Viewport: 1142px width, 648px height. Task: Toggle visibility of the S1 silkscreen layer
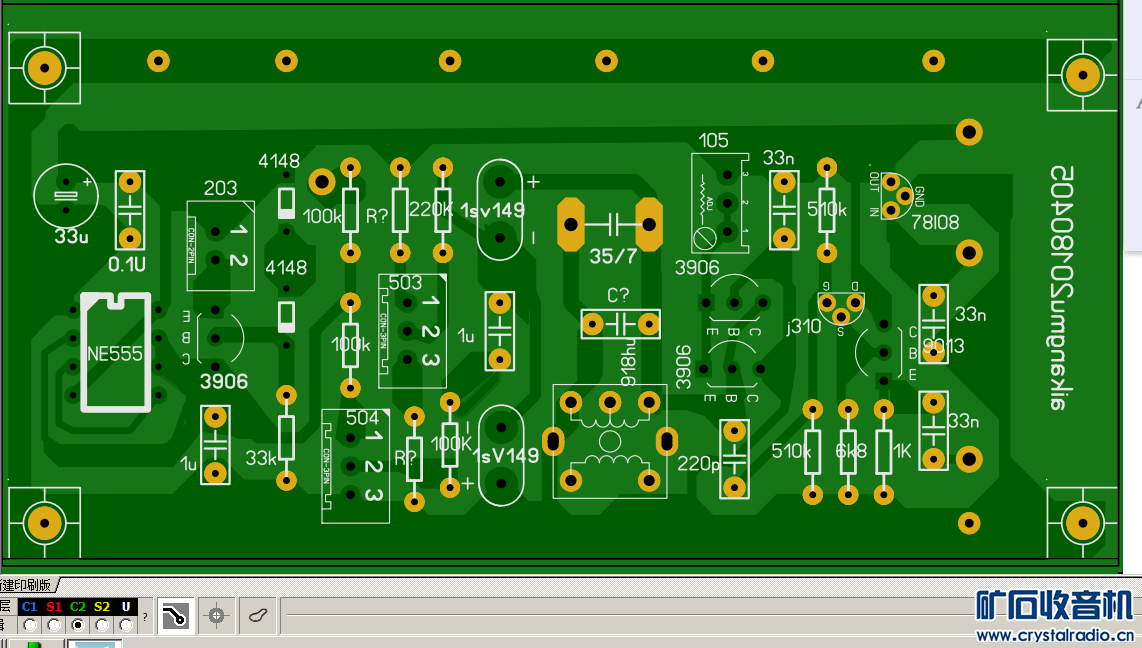(x=54, y=606)
